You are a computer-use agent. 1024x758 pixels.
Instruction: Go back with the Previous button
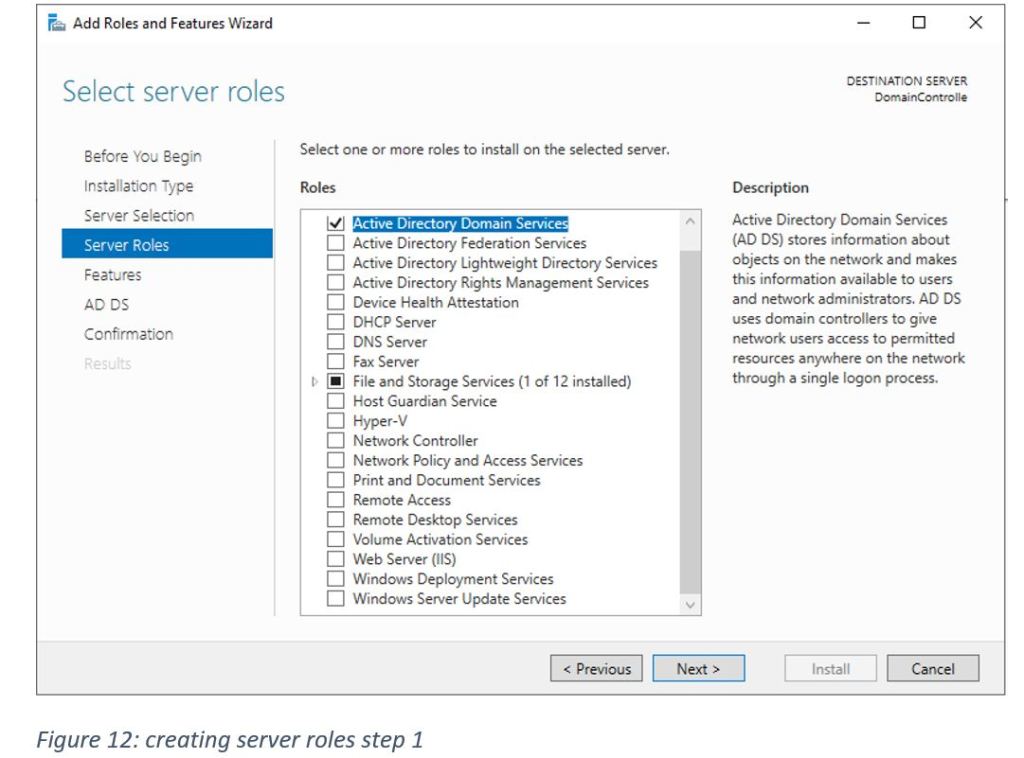(596, 669)
